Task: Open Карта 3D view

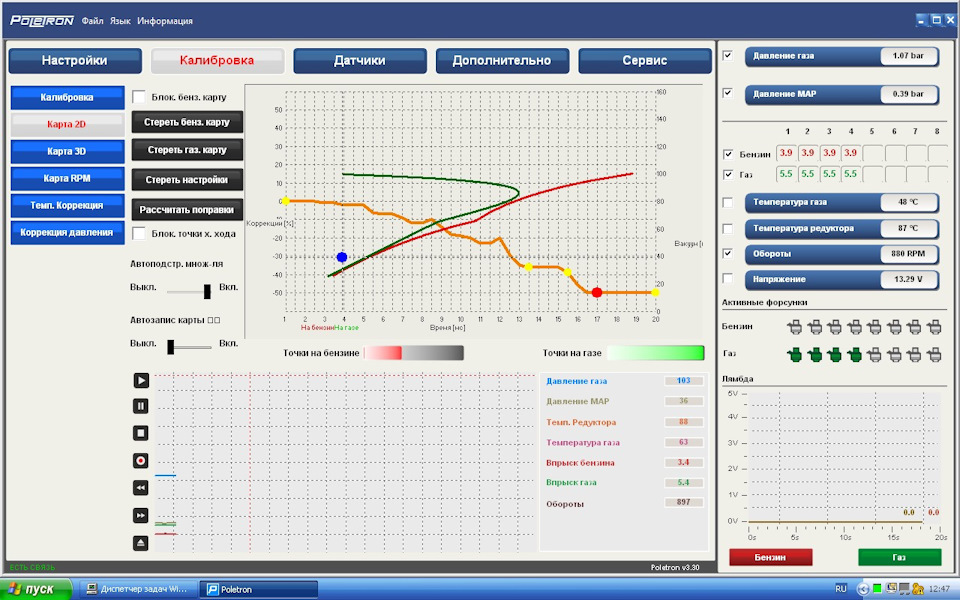Action: tap(67, 151)
